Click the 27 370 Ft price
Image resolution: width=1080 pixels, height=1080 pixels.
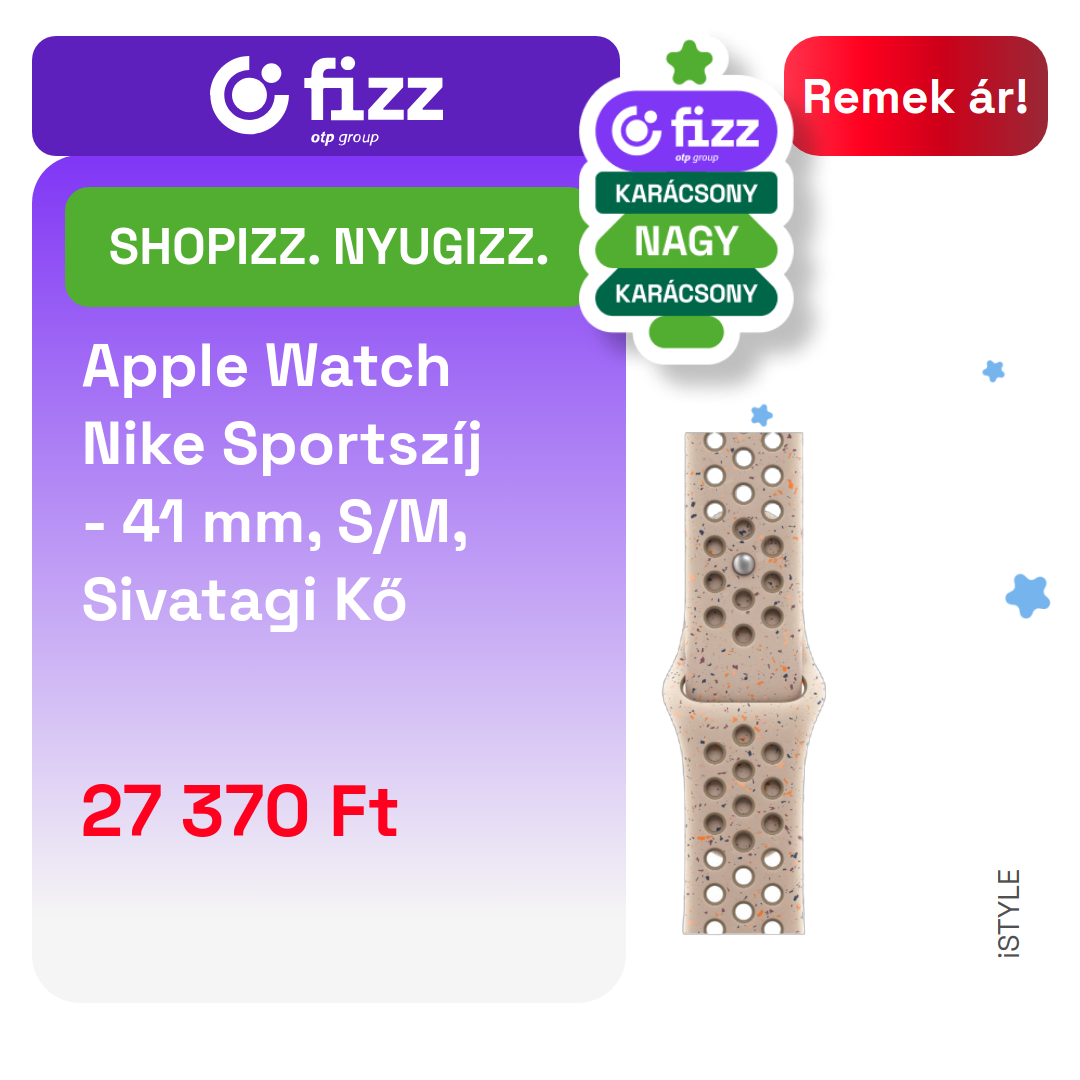(240, 811)
